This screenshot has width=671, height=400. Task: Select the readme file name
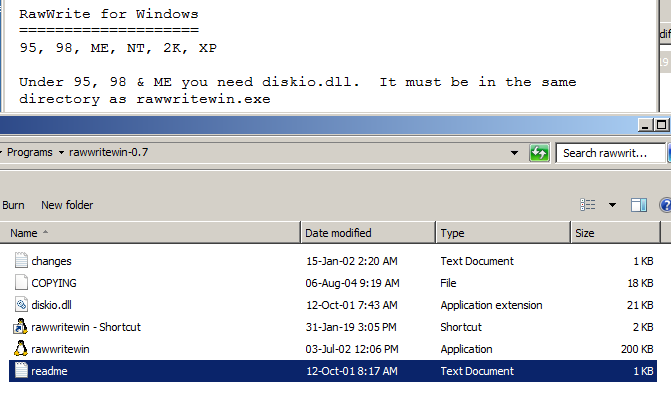(x=49, y=371)
